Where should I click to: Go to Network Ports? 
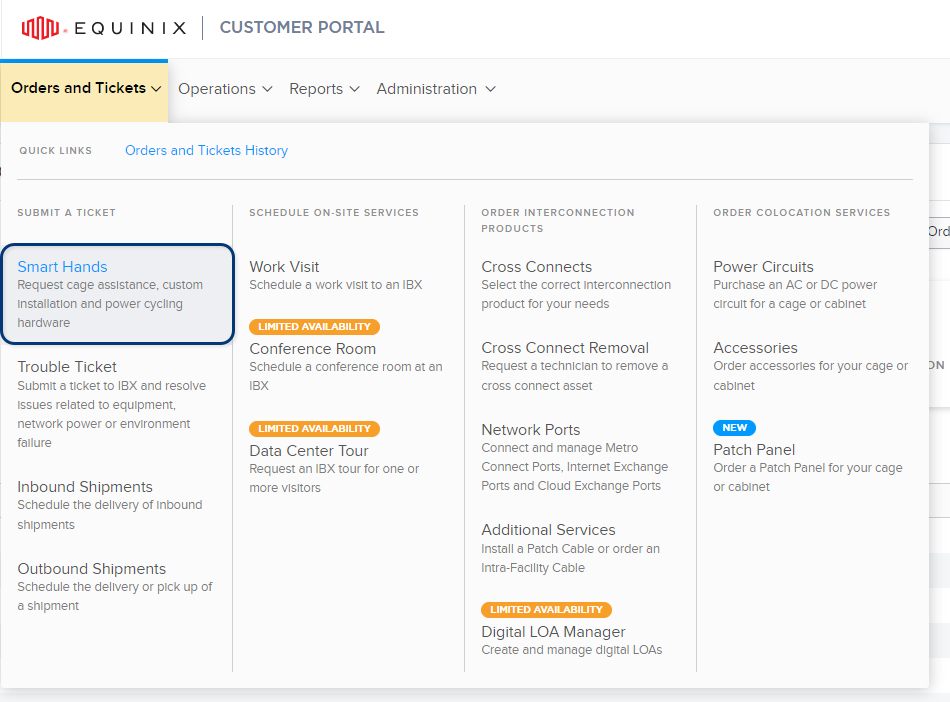click(530, 430)
